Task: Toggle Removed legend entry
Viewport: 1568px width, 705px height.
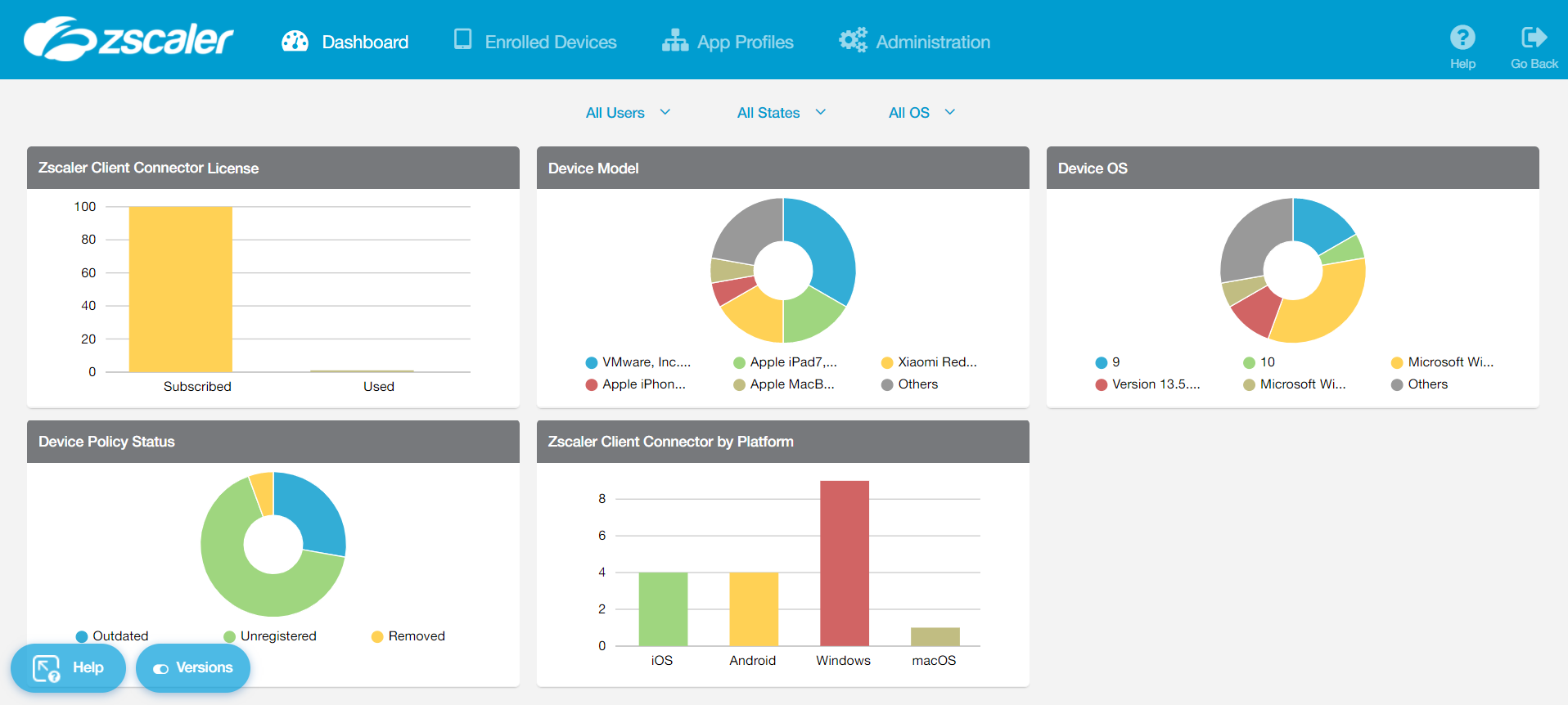Action: click(408, 636)
